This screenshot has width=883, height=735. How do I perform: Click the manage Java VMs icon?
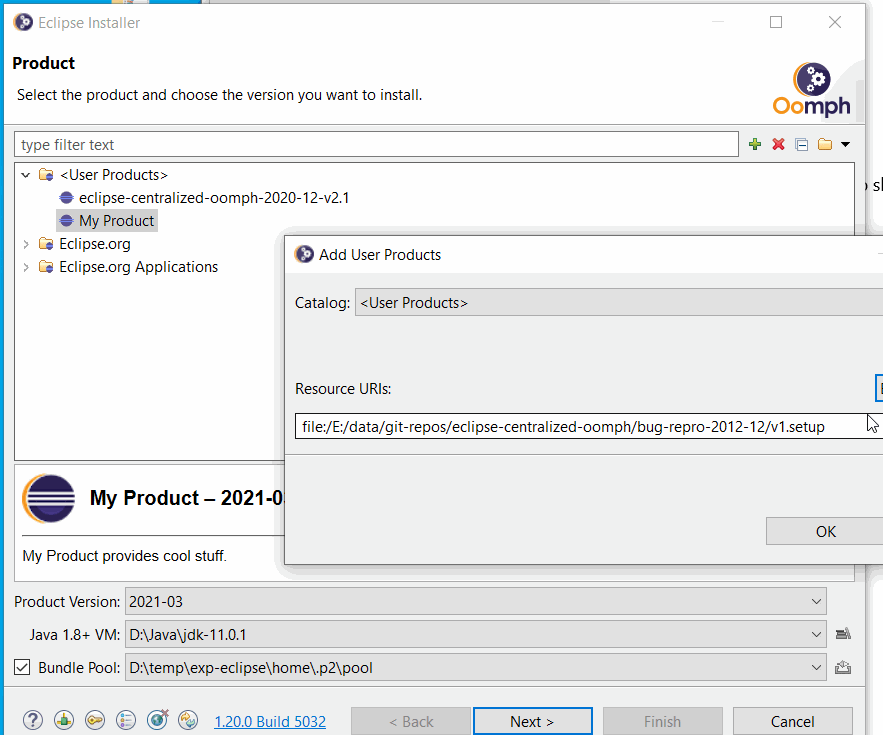tap(843, 634)
